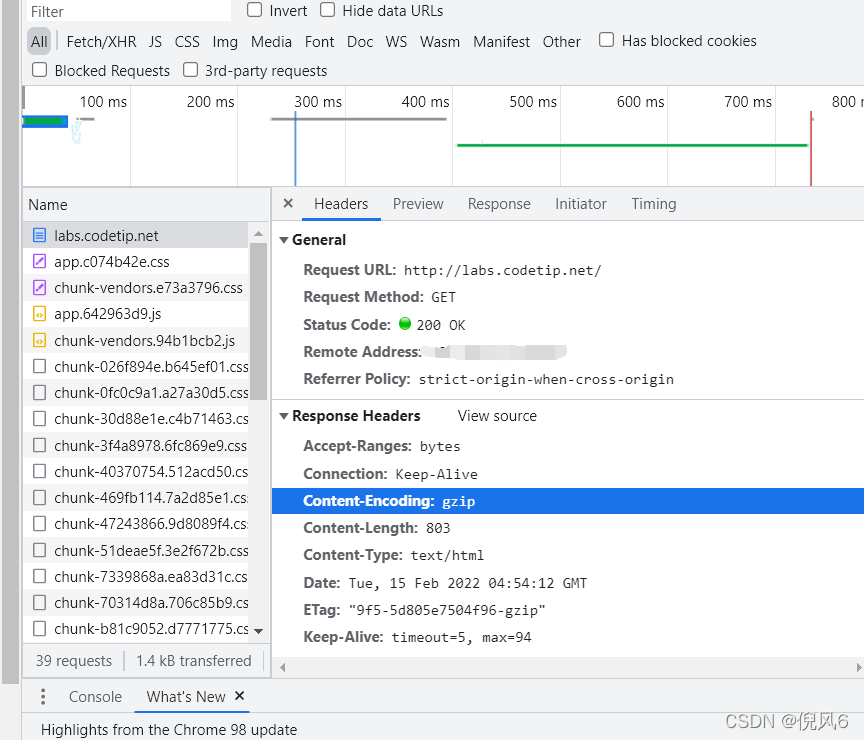The image size is (864, 740).
Task: Filter requests by Other type
Action: [561, 41]
